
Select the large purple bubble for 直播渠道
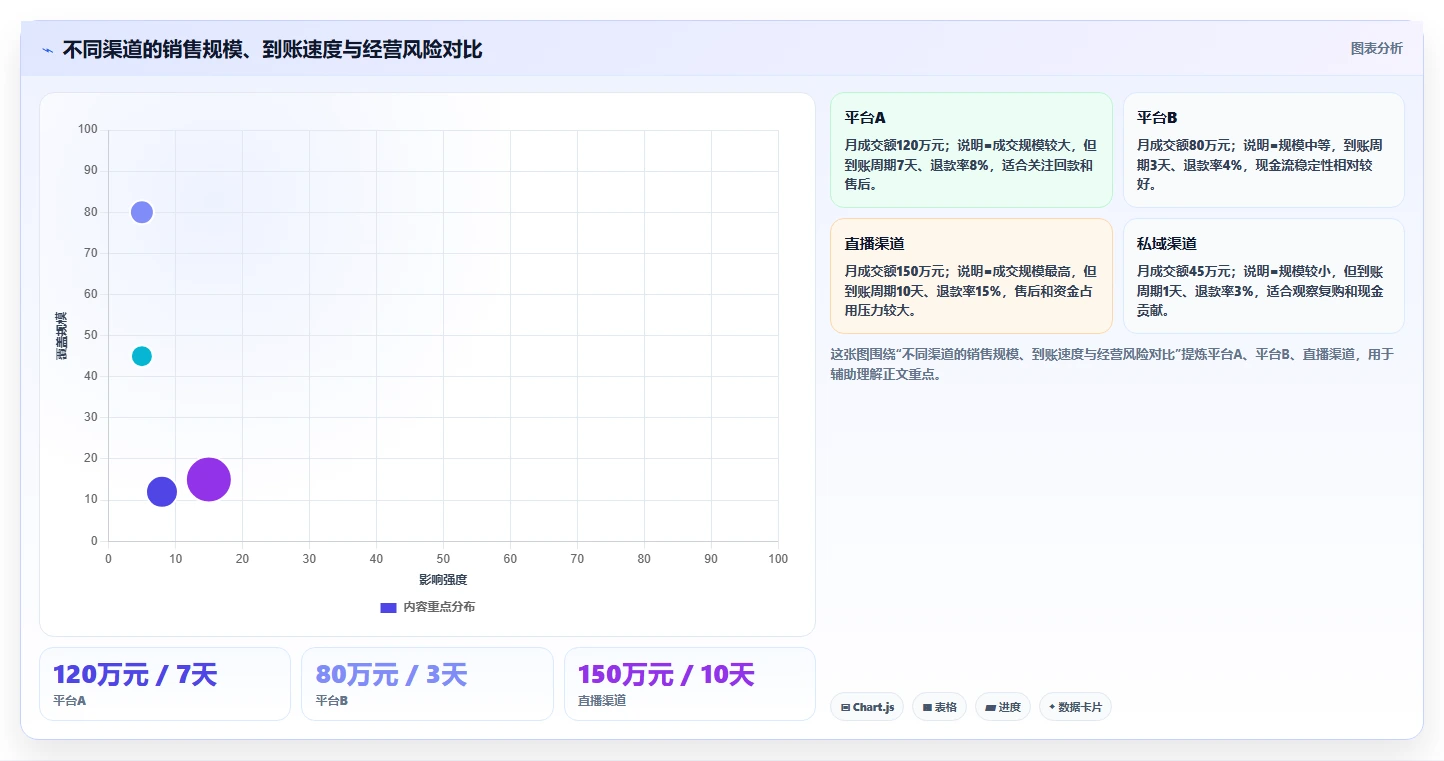point(209,479)
